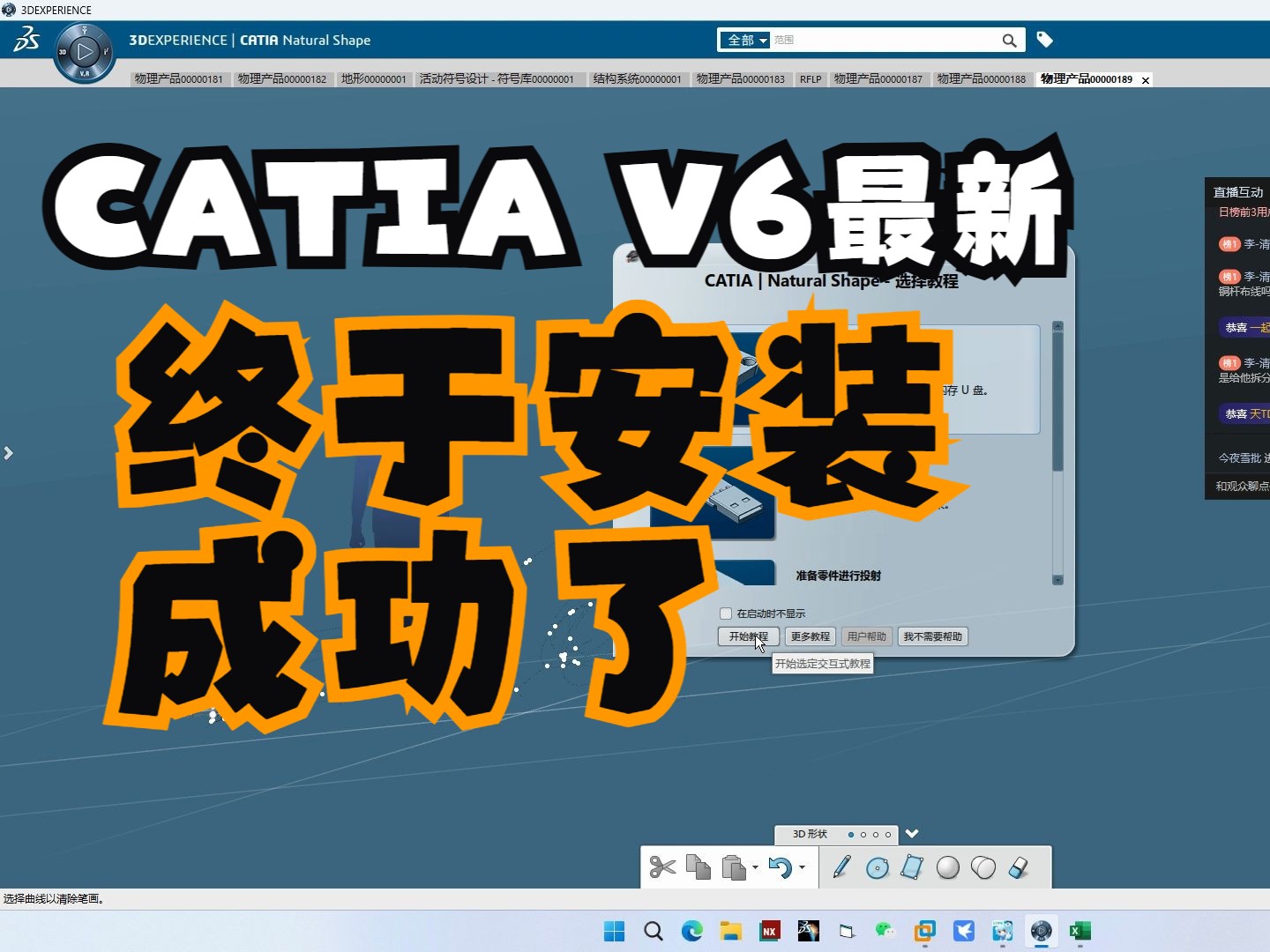Select second page dot of 3D 形状 toolbar
This screenshot has height=952, width=1270.
point(863,835)
